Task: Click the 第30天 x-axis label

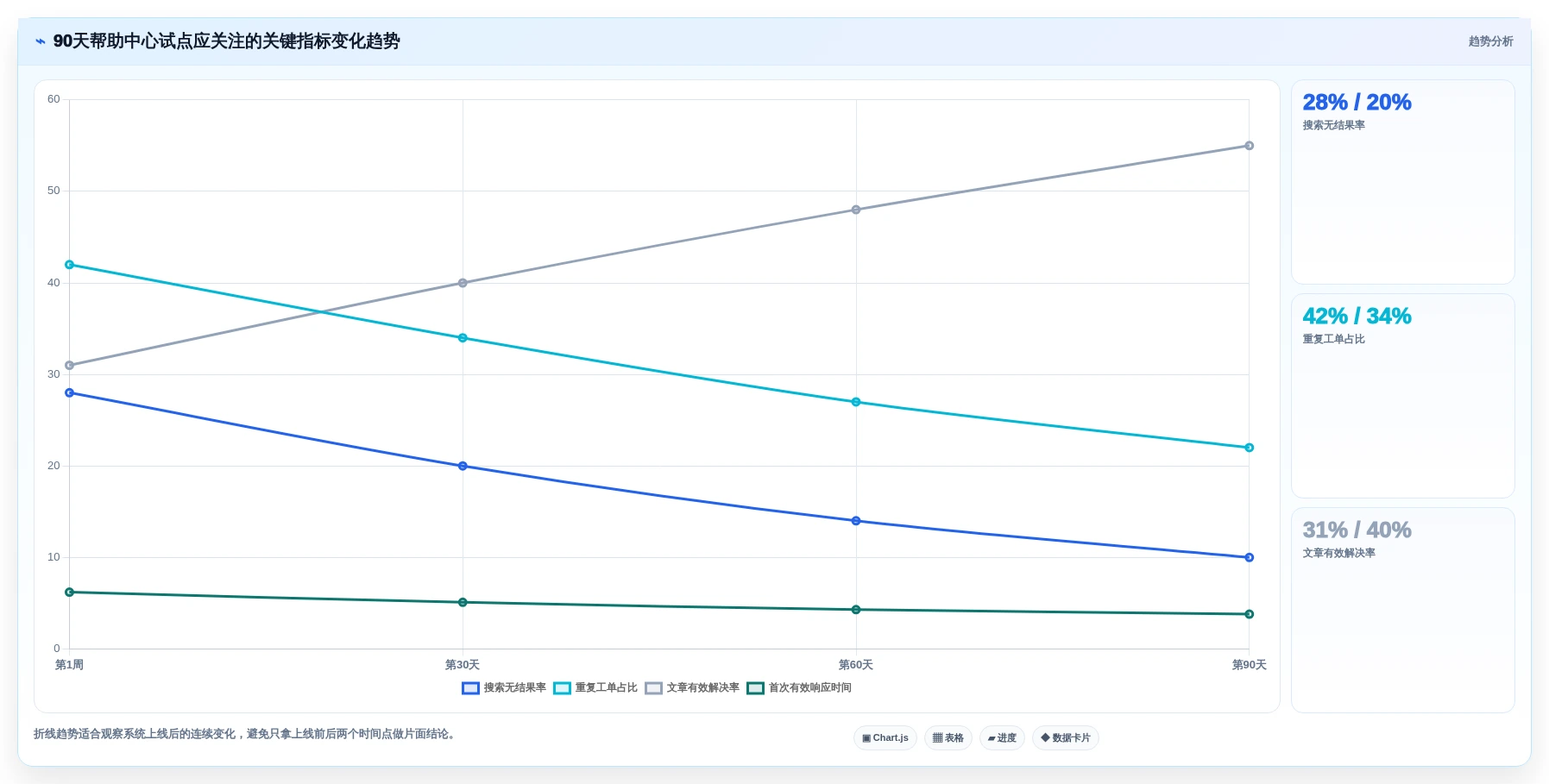Action: (463, 665)
